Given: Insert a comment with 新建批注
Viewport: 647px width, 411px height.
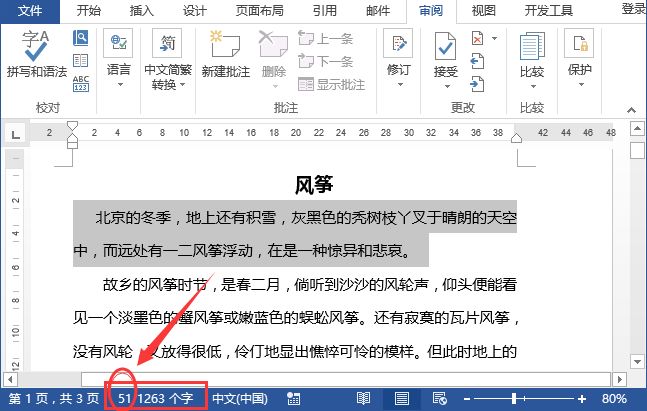Looking at the screenshot, I should point(225,54).
